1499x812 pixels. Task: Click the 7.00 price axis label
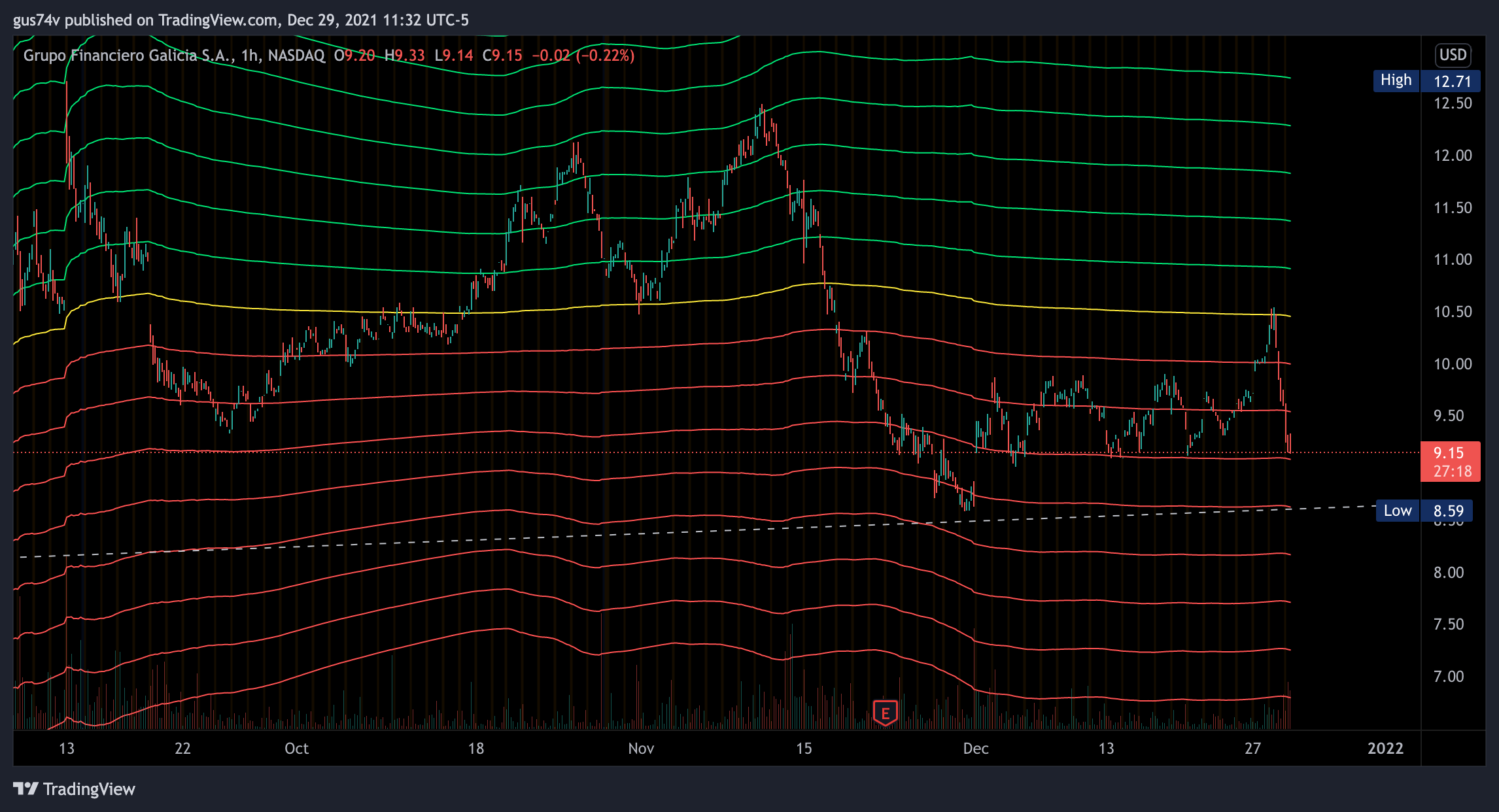tap(1449, 677)
